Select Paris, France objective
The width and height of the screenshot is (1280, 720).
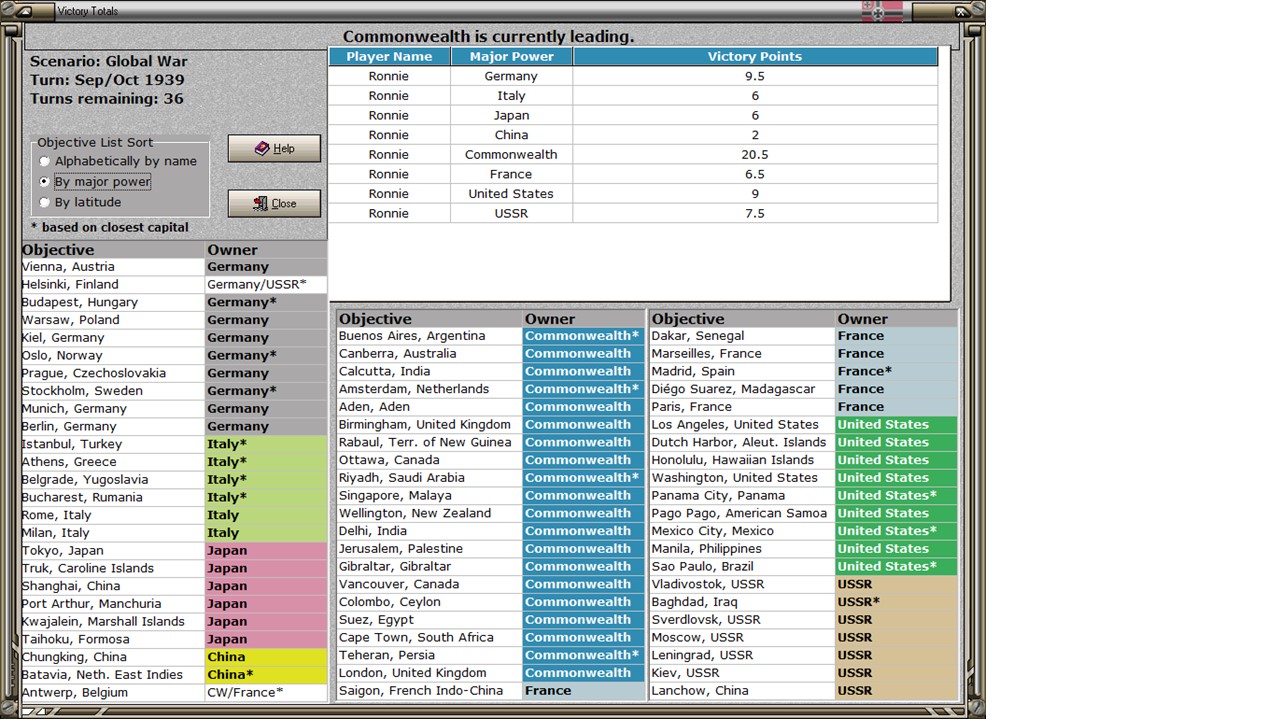pos(742,407)
